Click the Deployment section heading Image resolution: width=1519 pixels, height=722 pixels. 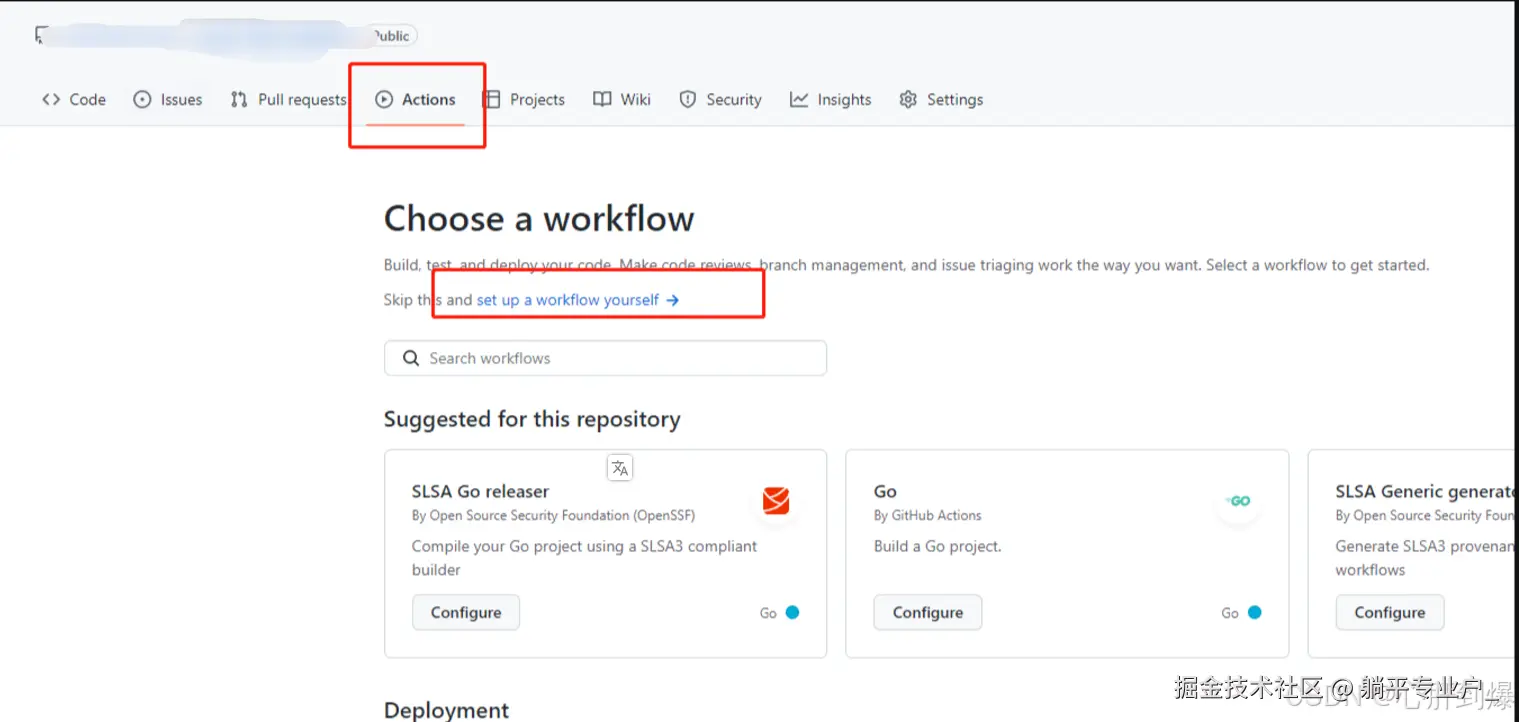[x=447, y=709]
